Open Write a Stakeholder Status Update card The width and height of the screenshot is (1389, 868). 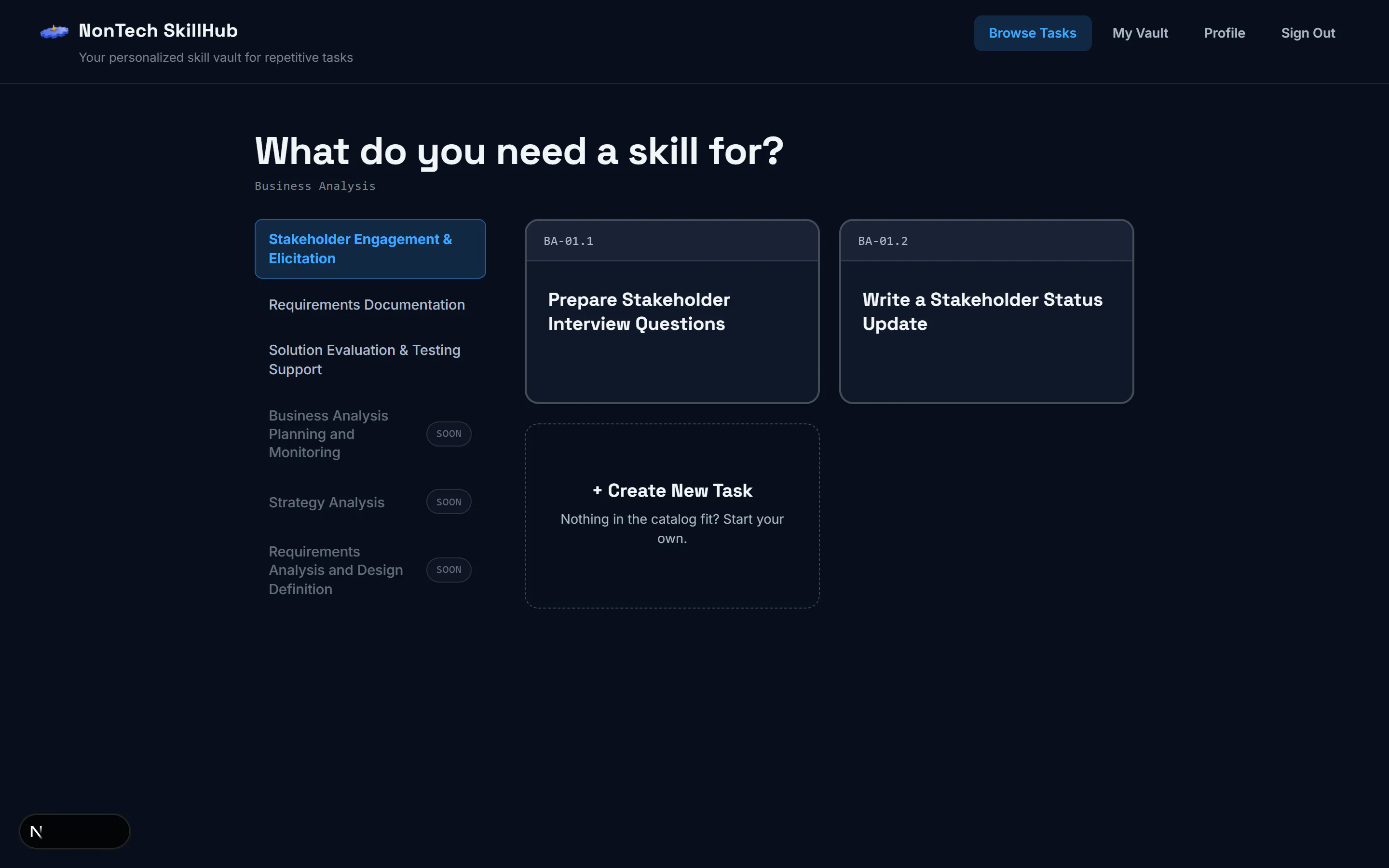point(986,311)
